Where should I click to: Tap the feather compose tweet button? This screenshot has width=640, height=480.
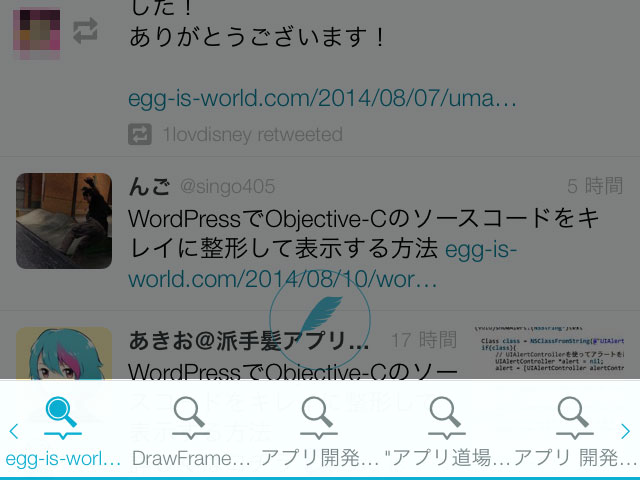[320, 320]
